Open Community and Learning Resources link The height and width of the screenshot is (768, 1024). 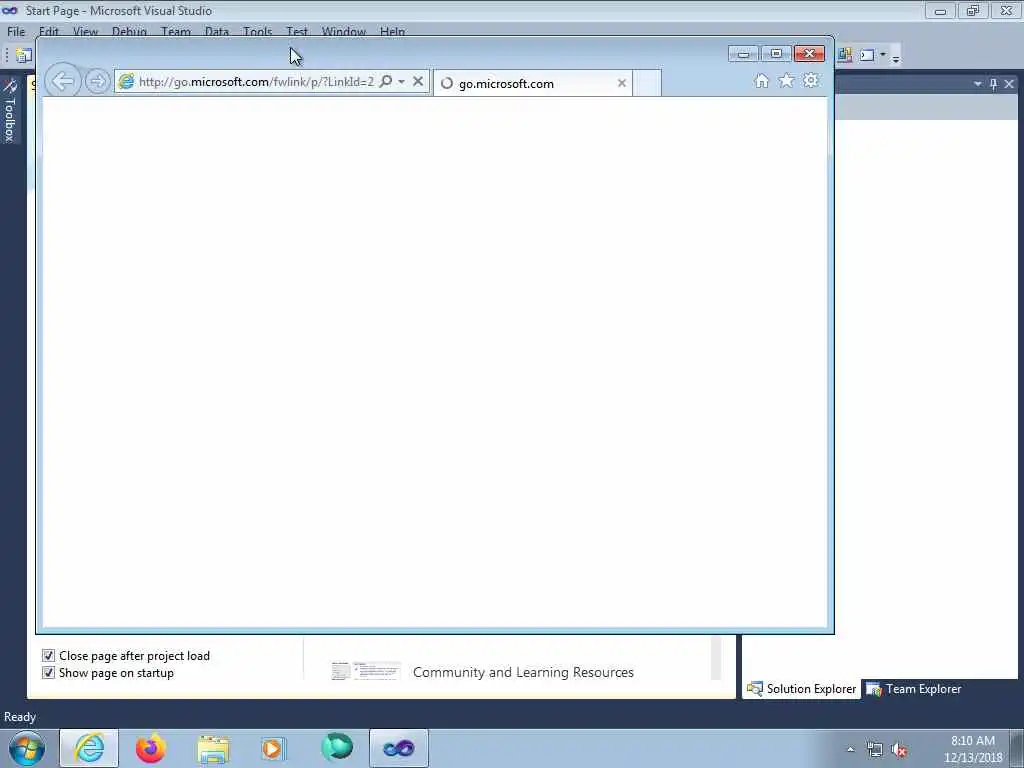click(523, 672)
